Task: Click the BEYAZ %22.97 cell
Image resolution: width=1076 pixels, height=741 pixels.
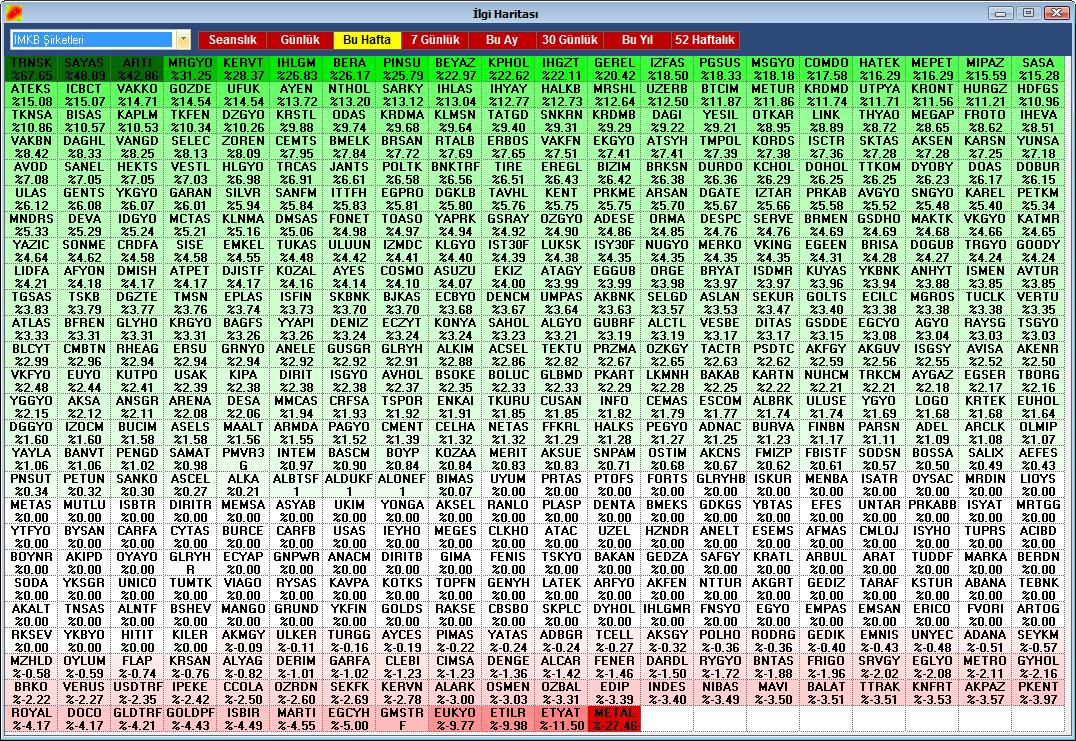Action: (455, 69)
